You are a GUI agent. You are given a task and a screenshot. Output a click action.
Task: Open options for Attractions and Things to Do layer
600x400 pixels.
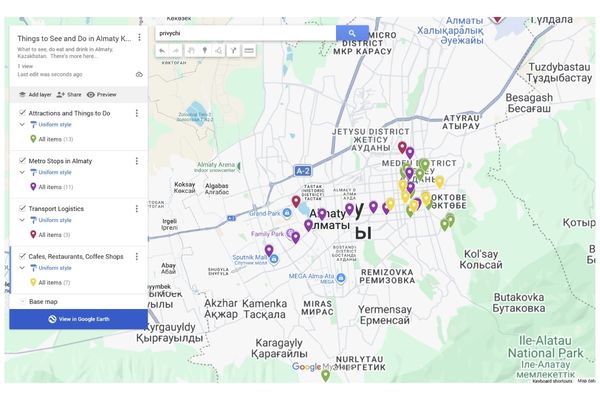137,113
